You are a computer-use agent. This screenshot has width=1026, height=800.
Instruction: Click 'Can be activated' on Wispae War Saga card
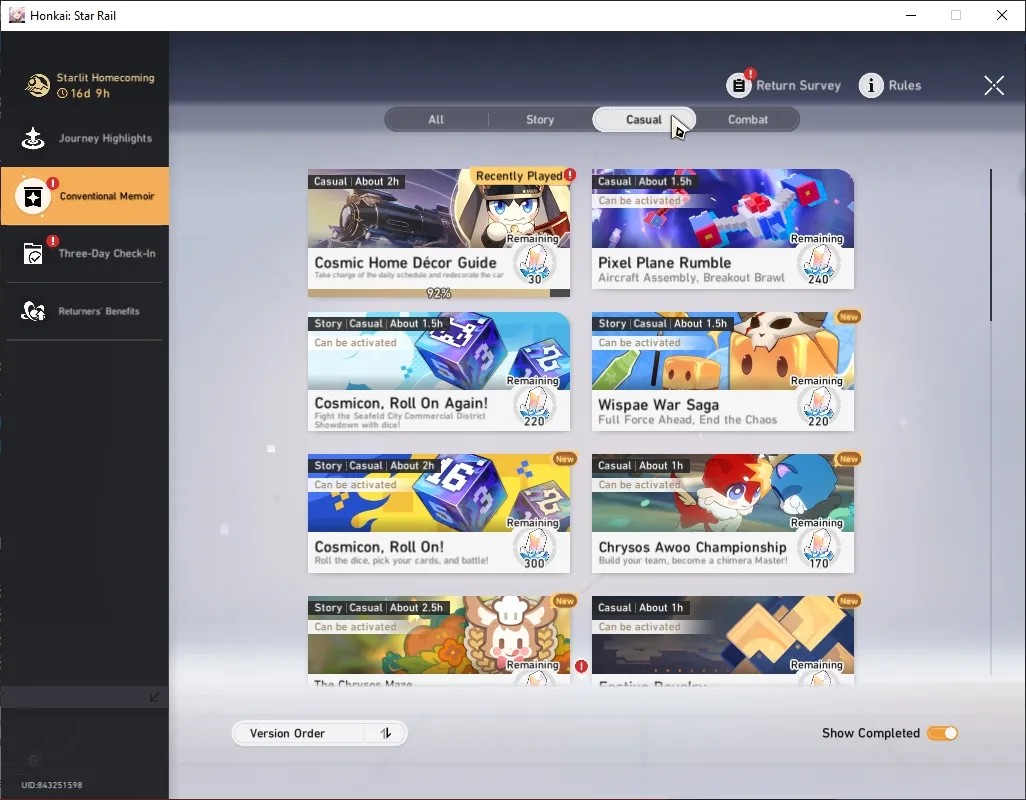pos(639,343)
